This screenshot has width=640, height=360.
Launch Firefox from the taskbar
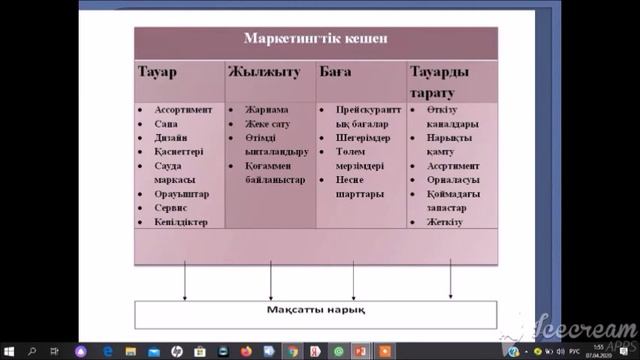[x=246, y=351]
